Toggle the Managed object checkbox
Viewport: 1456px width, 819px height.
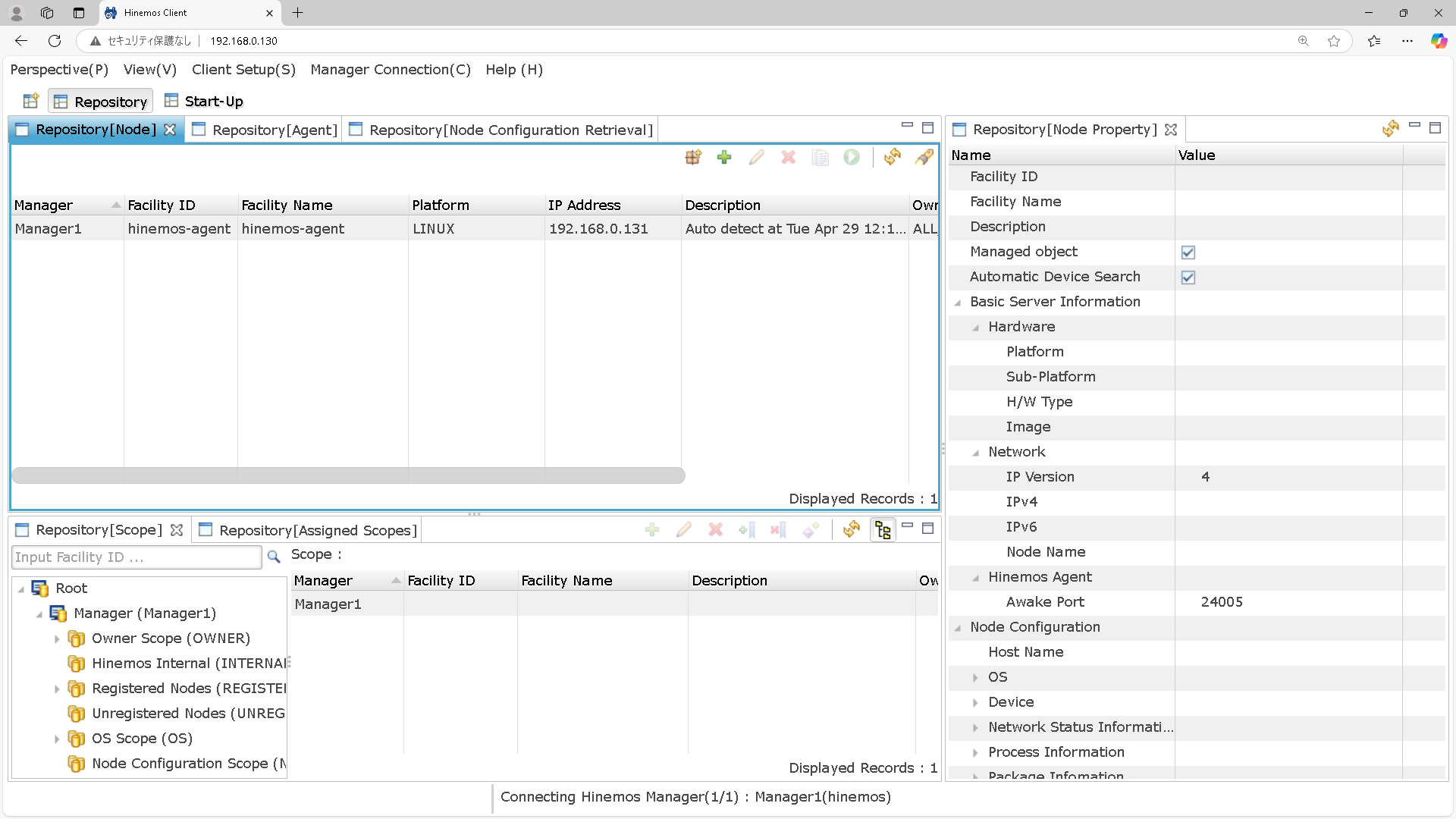tap(1188, 252)
